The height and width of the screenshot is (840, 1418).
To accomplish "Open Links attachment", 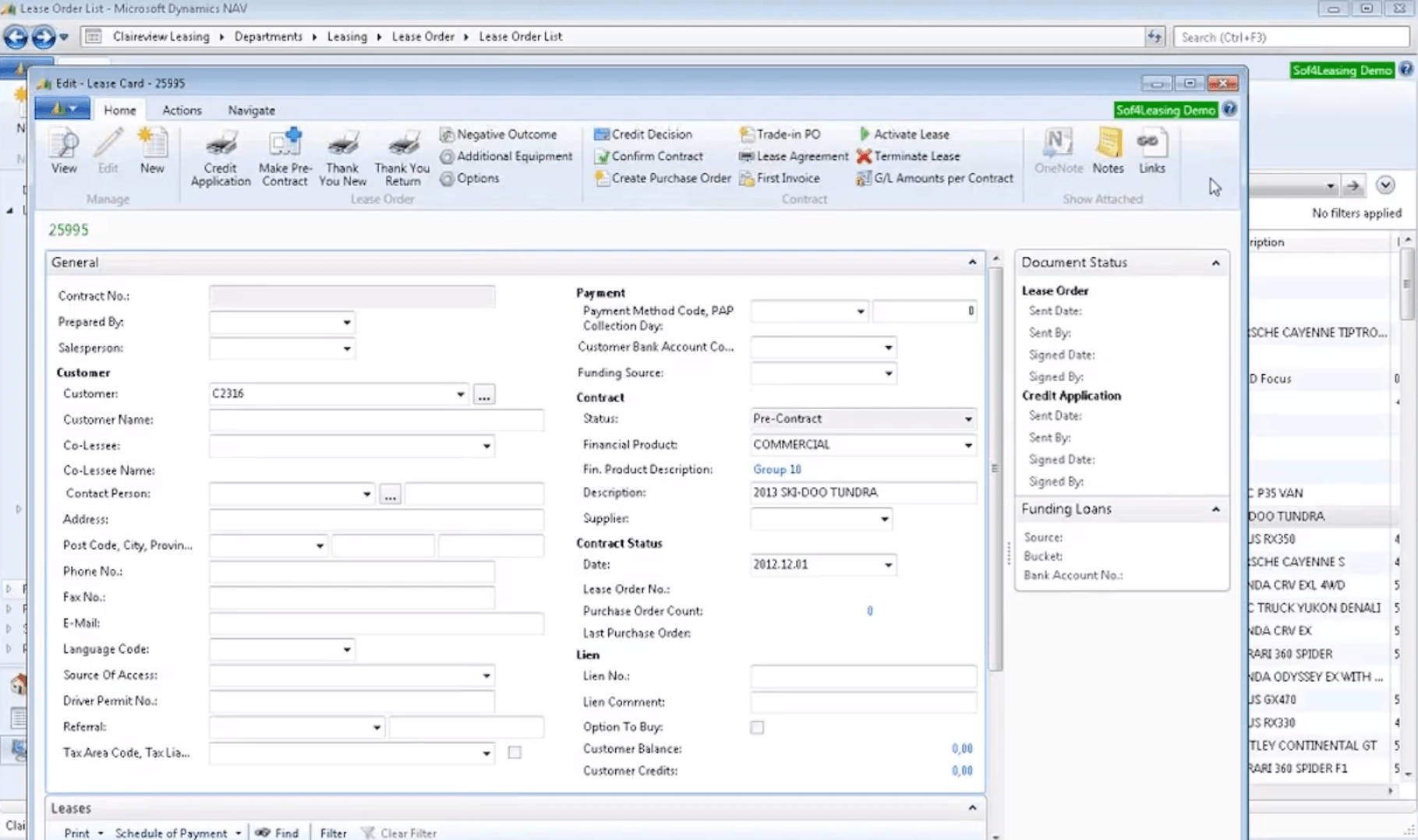I will [1151, 152].
